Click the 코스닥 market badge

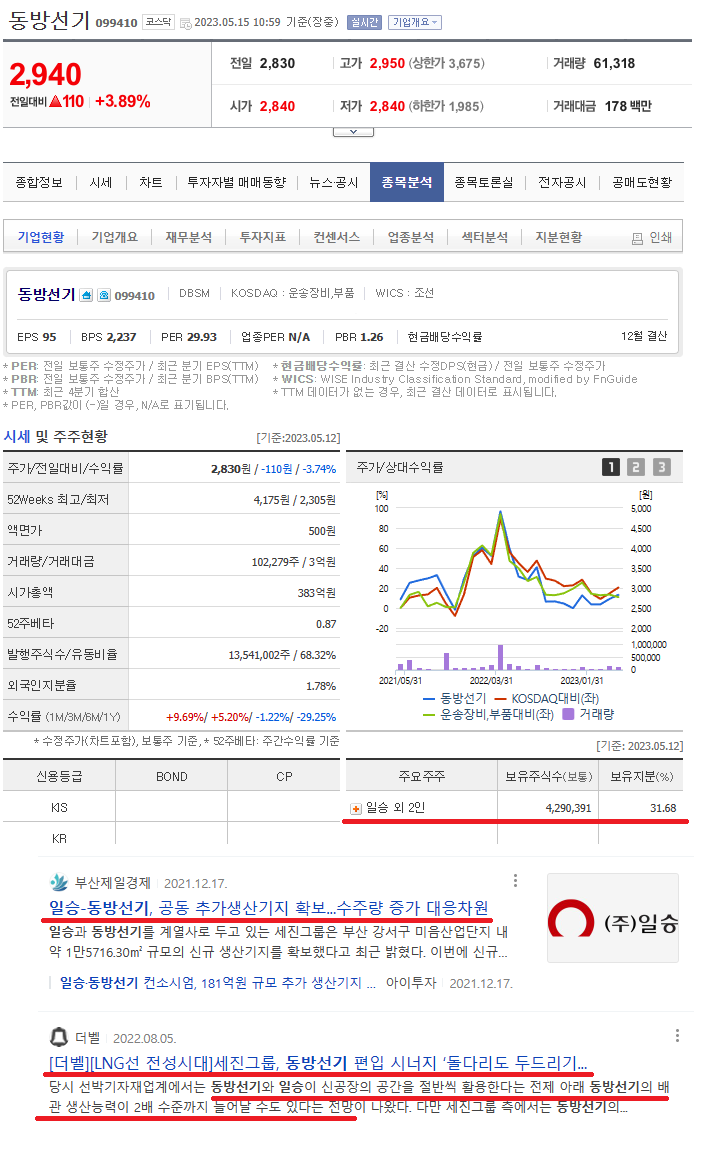pyautogui.click(x=157, y=22)
